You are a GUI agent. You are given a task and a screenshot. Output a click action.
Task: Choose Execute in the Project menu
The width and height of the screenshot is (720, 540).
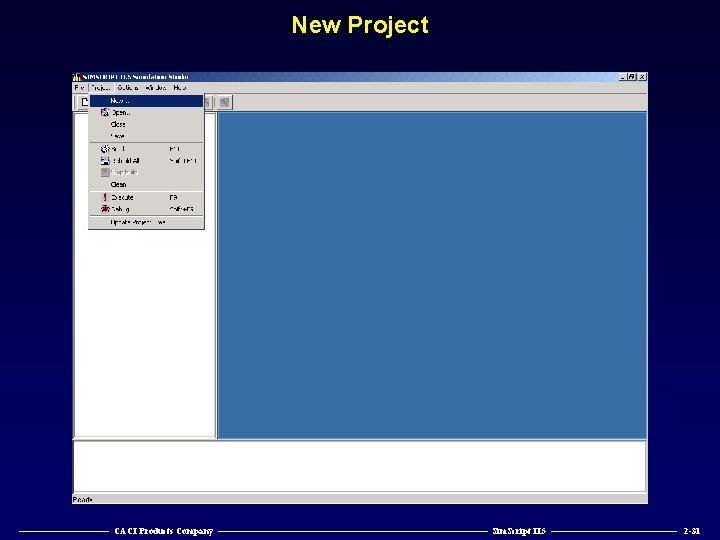coord(146,197)
